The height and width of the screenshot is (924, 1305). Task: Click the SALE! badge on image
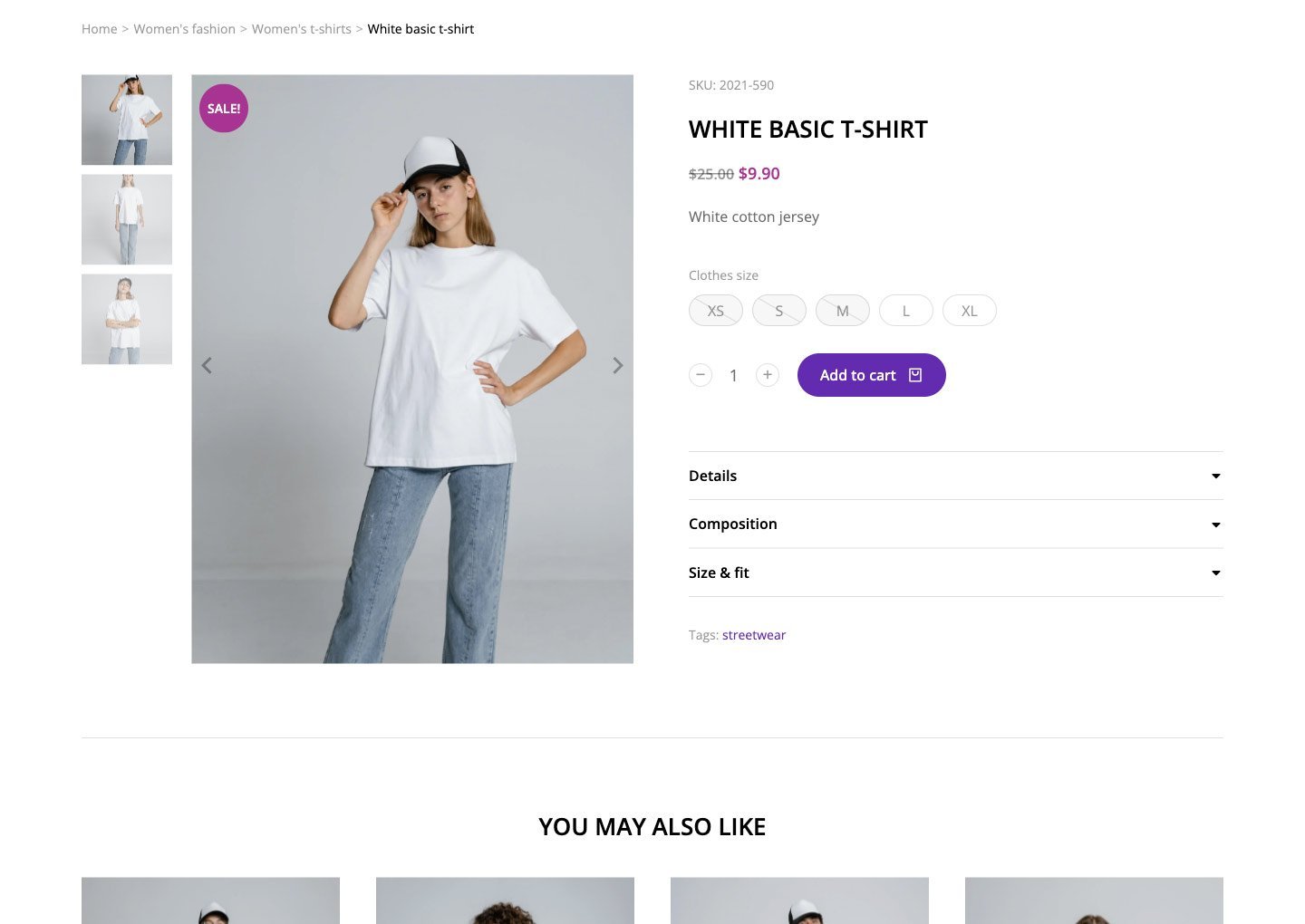point(224,109)
